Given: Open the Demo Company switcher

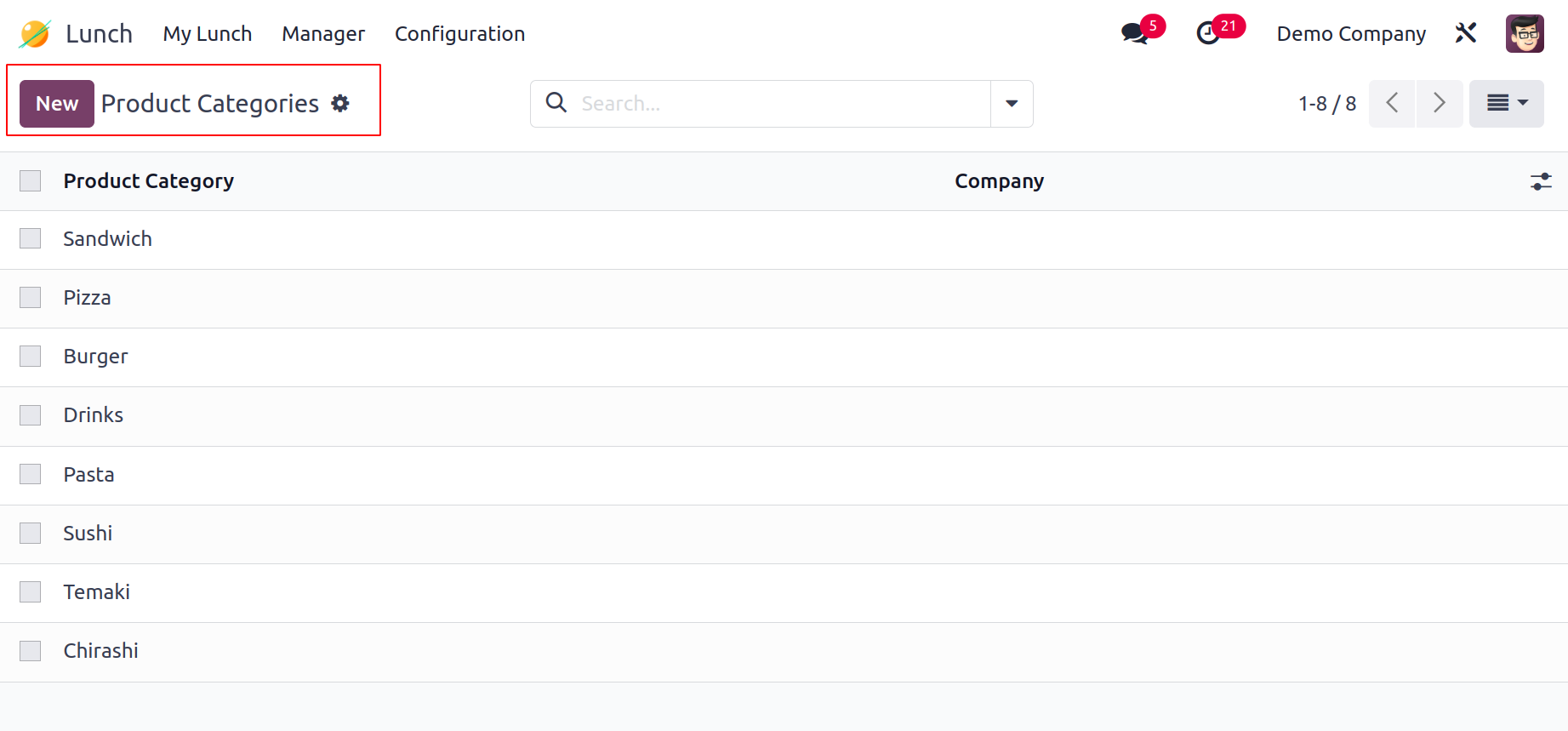Looking at the screenshot, I should click(1351, 34).
